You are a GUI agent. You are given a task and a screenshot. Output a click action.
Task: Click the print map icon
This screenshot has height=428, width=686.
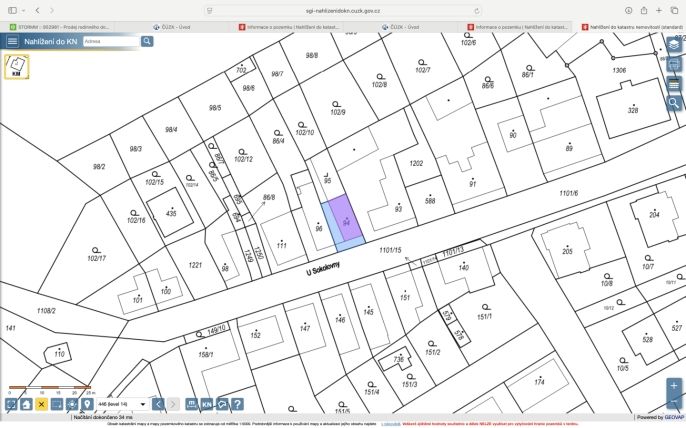tap(674, 65)
